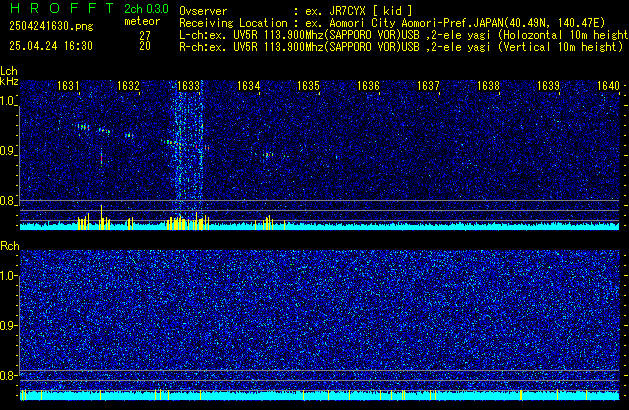Click the kHz axis unit label
The image size is (629, 410).
(x=9, y=81)
